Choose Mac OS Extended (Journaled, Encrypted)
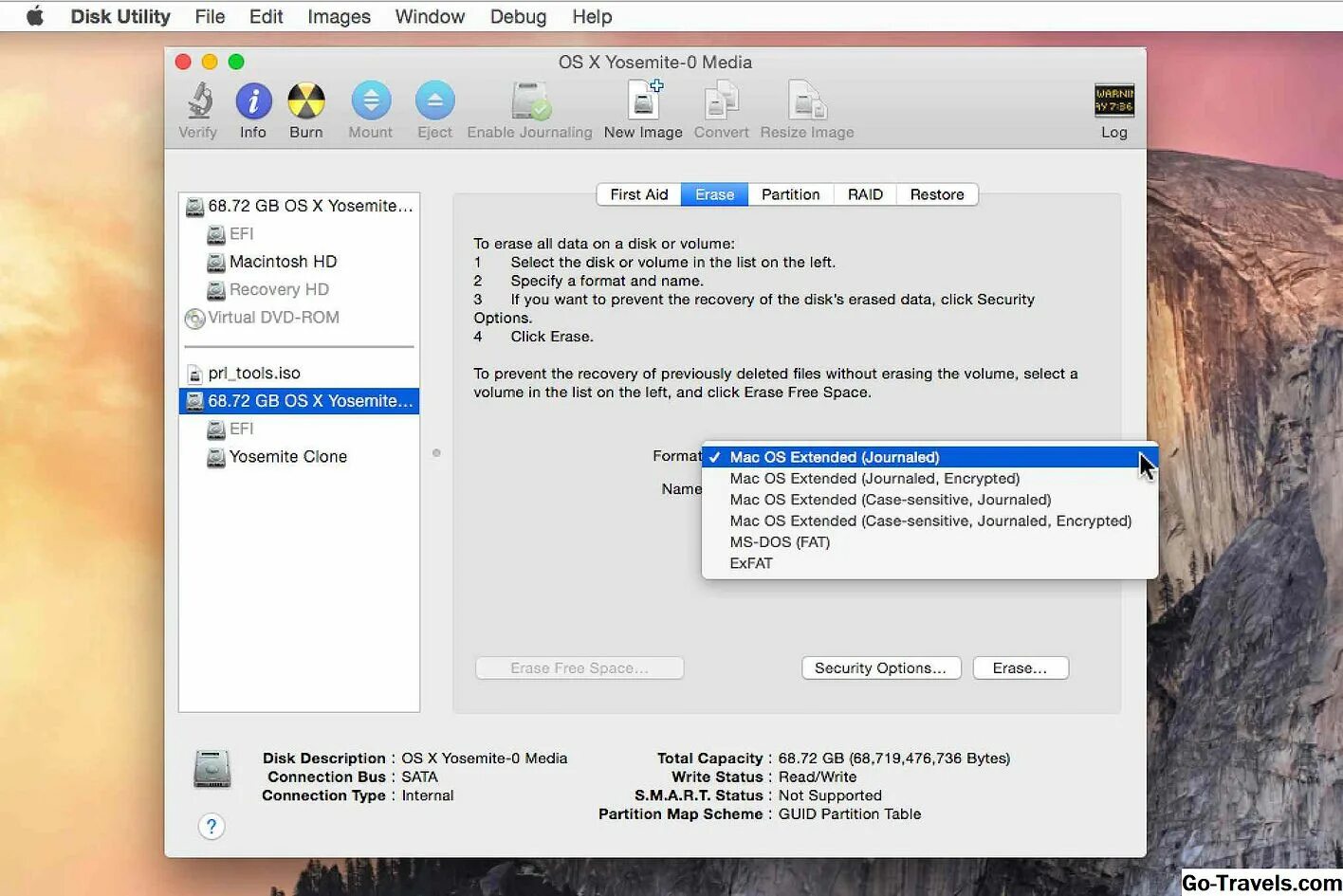1343x896 pixels. [929, 479]
